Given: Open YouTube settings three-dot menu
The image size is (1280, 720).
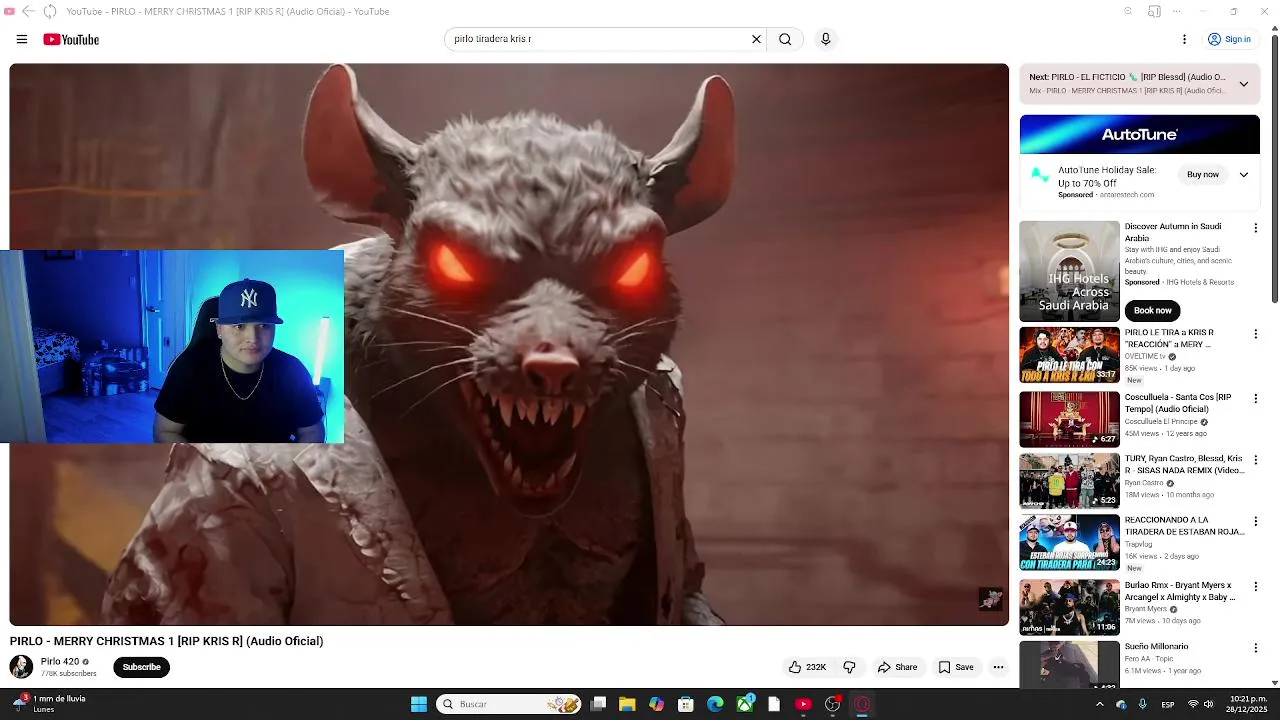Looking at the screenshot, I should (x=1184, y=39).
